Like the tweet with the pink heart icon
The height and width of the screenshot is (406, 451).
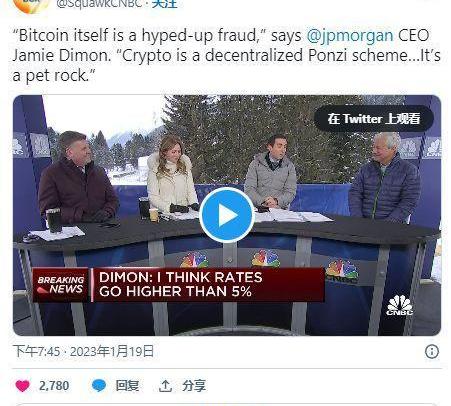pyautogui.click(x=23, y=386)
